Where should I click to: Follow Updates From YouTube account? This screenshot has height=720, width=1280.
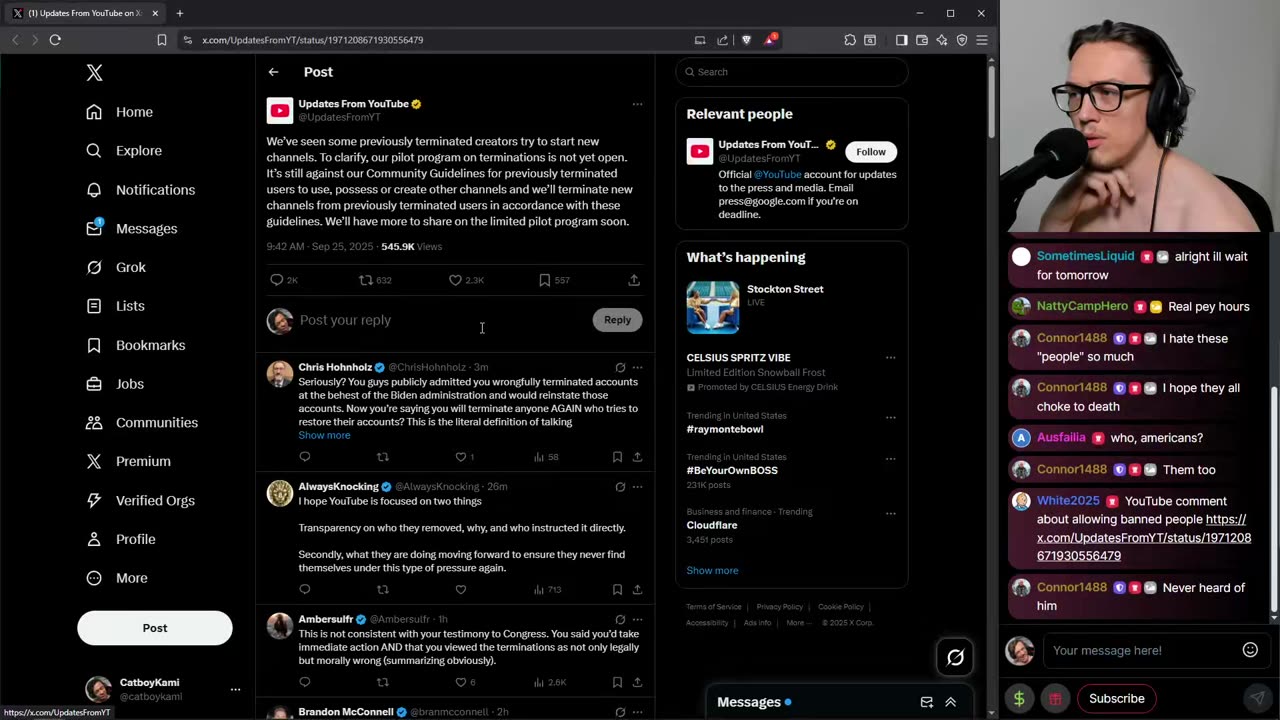871,152
